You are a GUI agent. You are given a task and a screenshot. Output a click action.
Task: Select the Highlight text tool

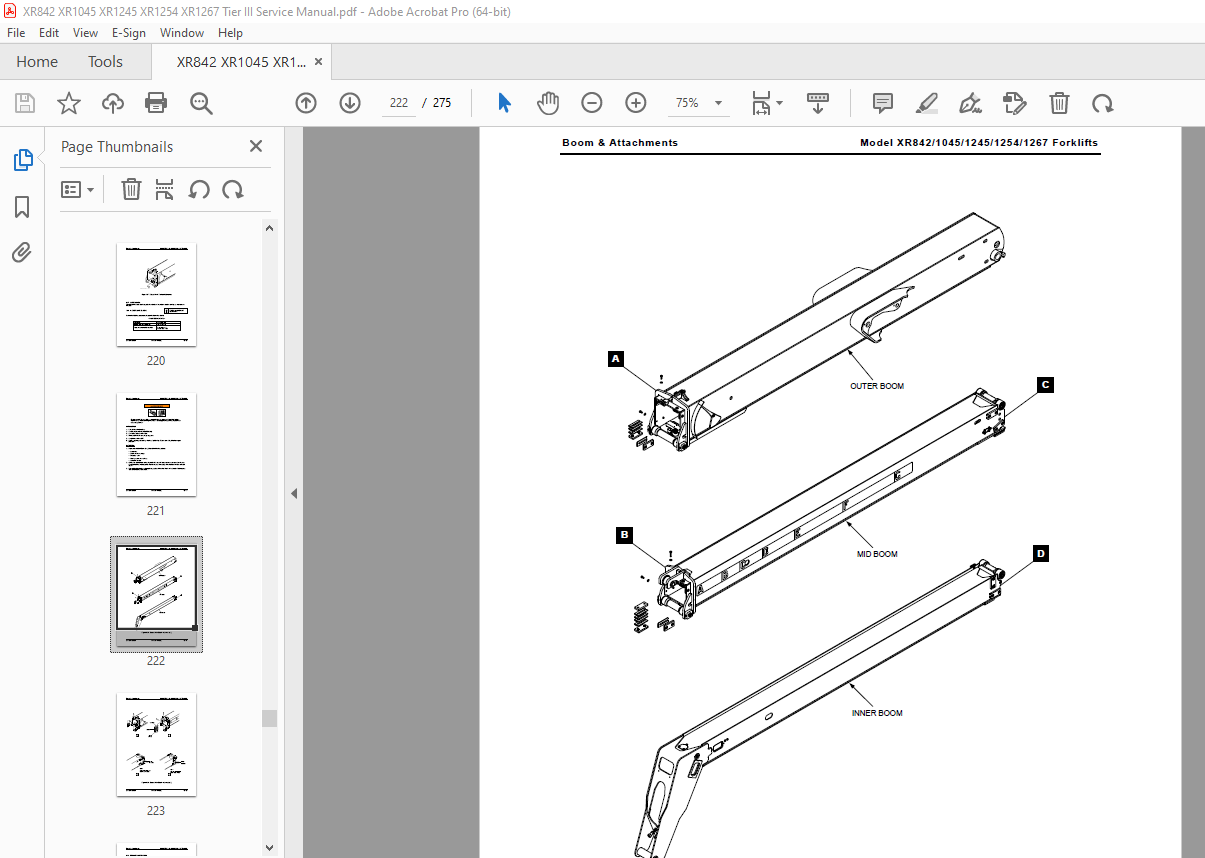(x=927, y=103)
